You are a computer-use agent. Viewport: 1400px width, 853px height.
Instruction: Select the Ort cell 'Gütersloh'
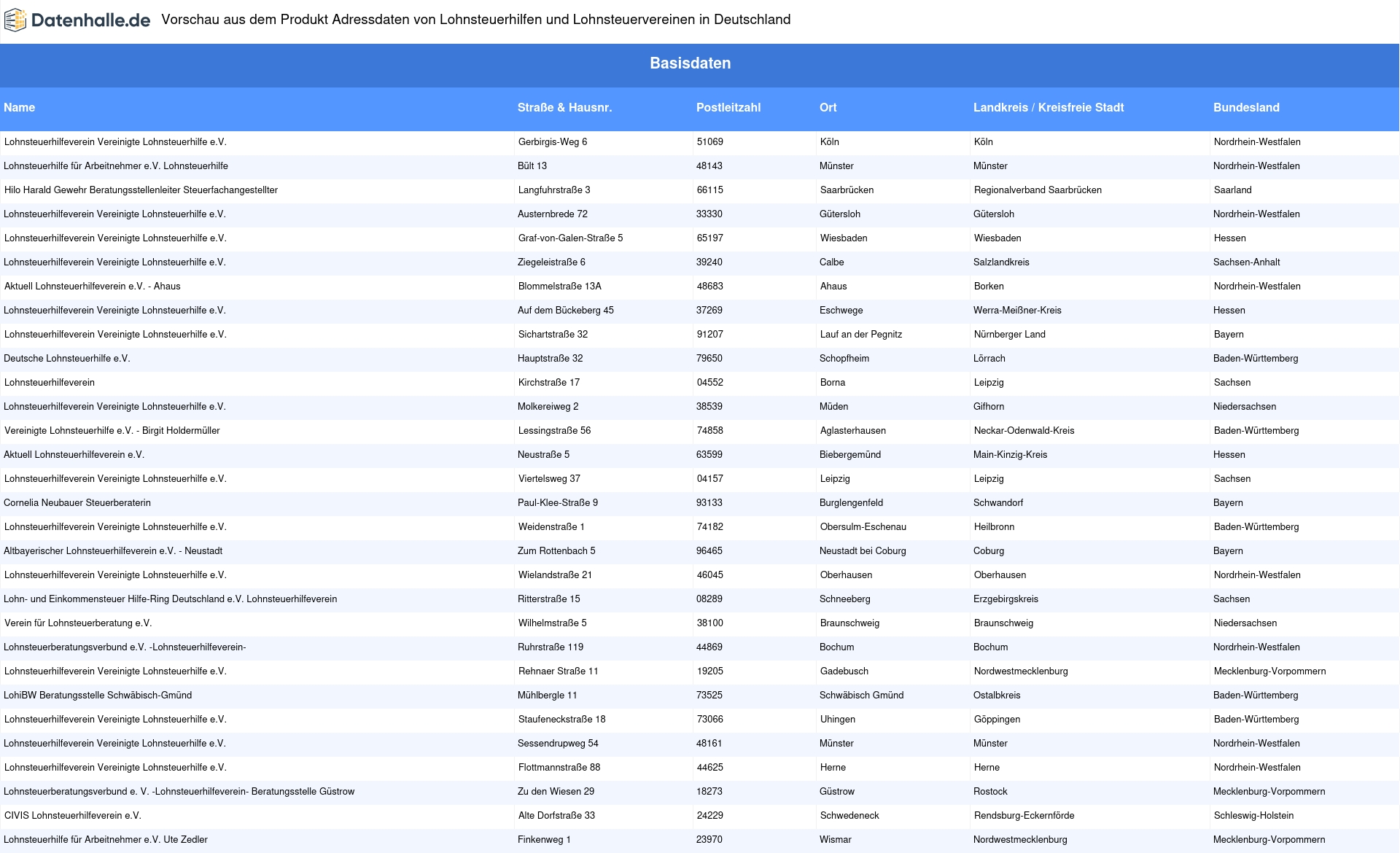pos(840,214)
